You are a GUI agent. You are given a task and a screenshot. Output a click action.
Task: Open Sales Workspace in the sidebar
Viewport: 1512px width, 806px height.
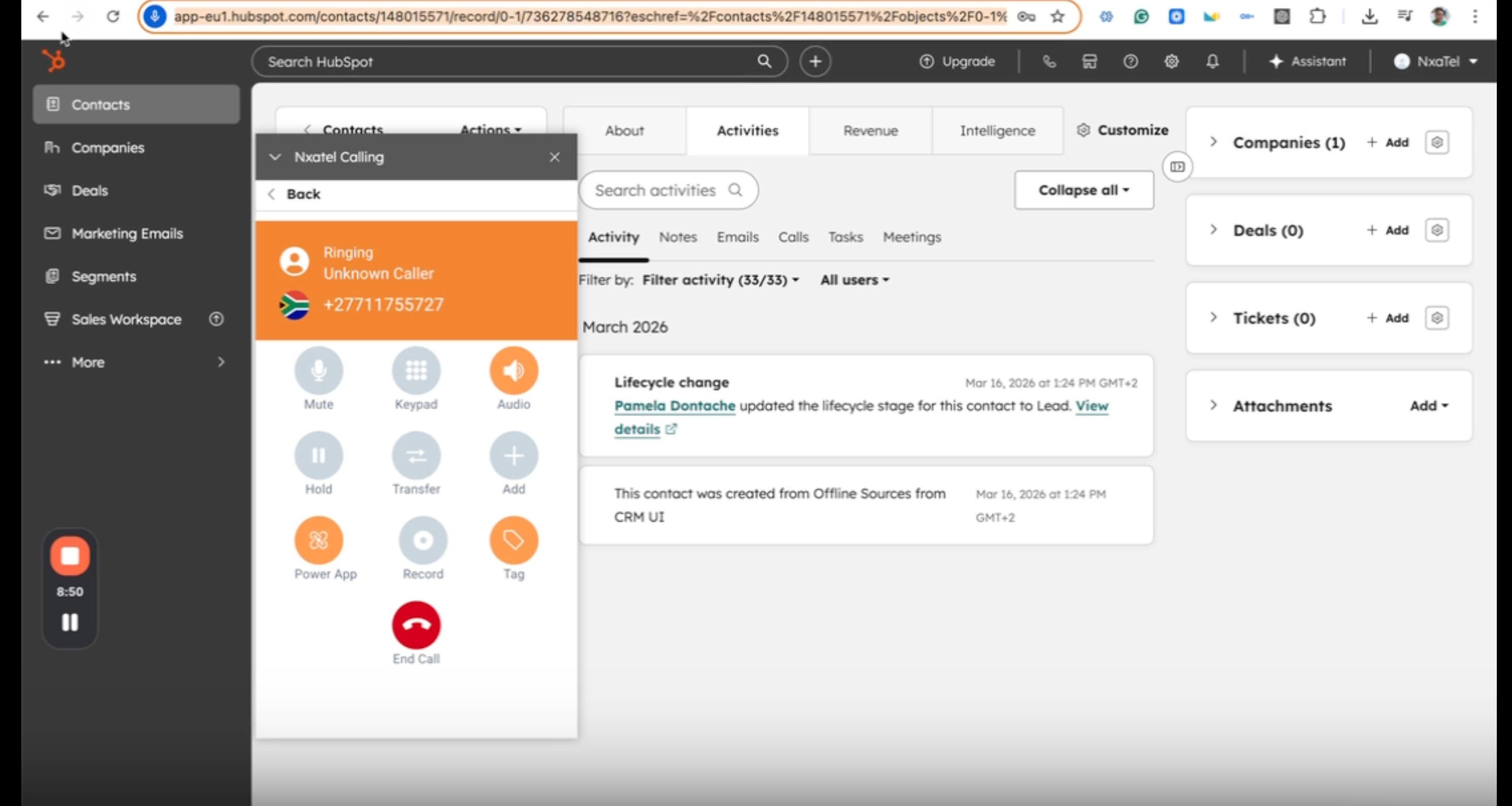(x=136, y=319)
